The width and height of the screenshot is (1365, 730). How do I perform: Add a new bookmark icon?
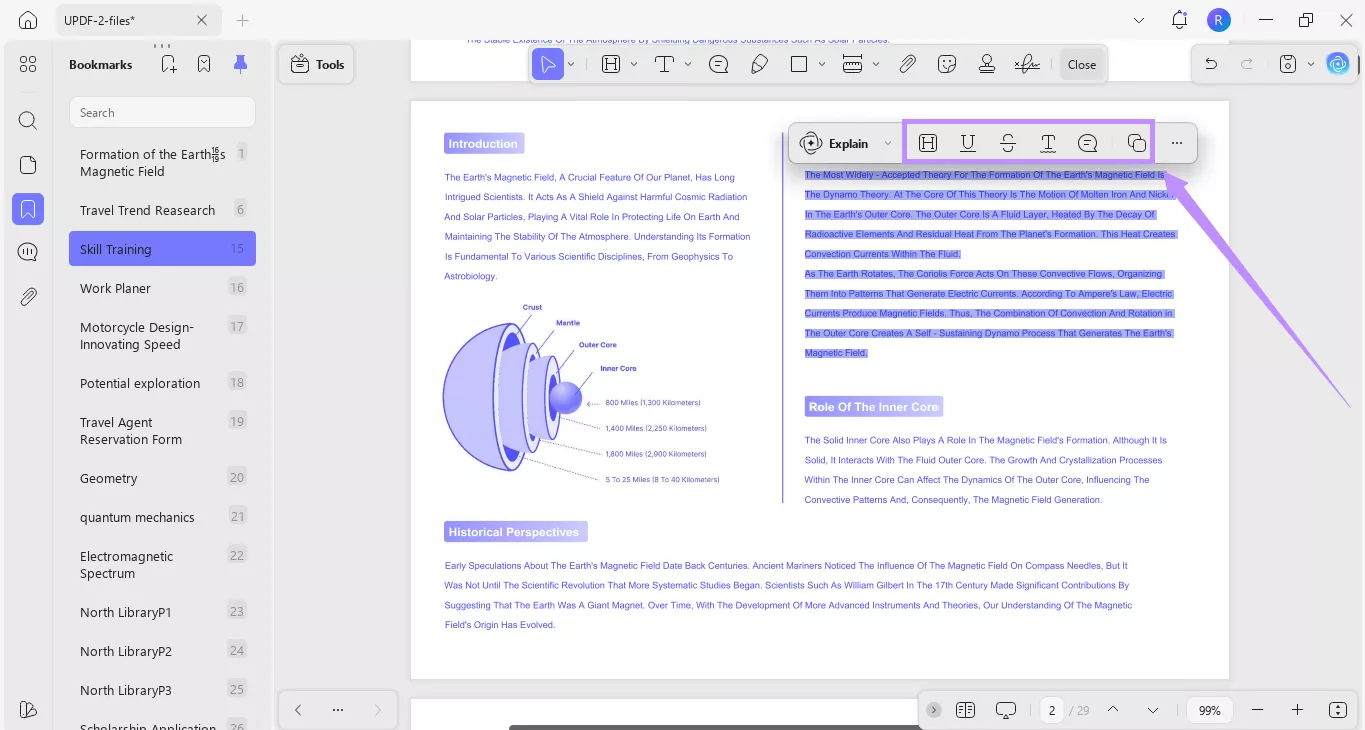pos(169,64)
